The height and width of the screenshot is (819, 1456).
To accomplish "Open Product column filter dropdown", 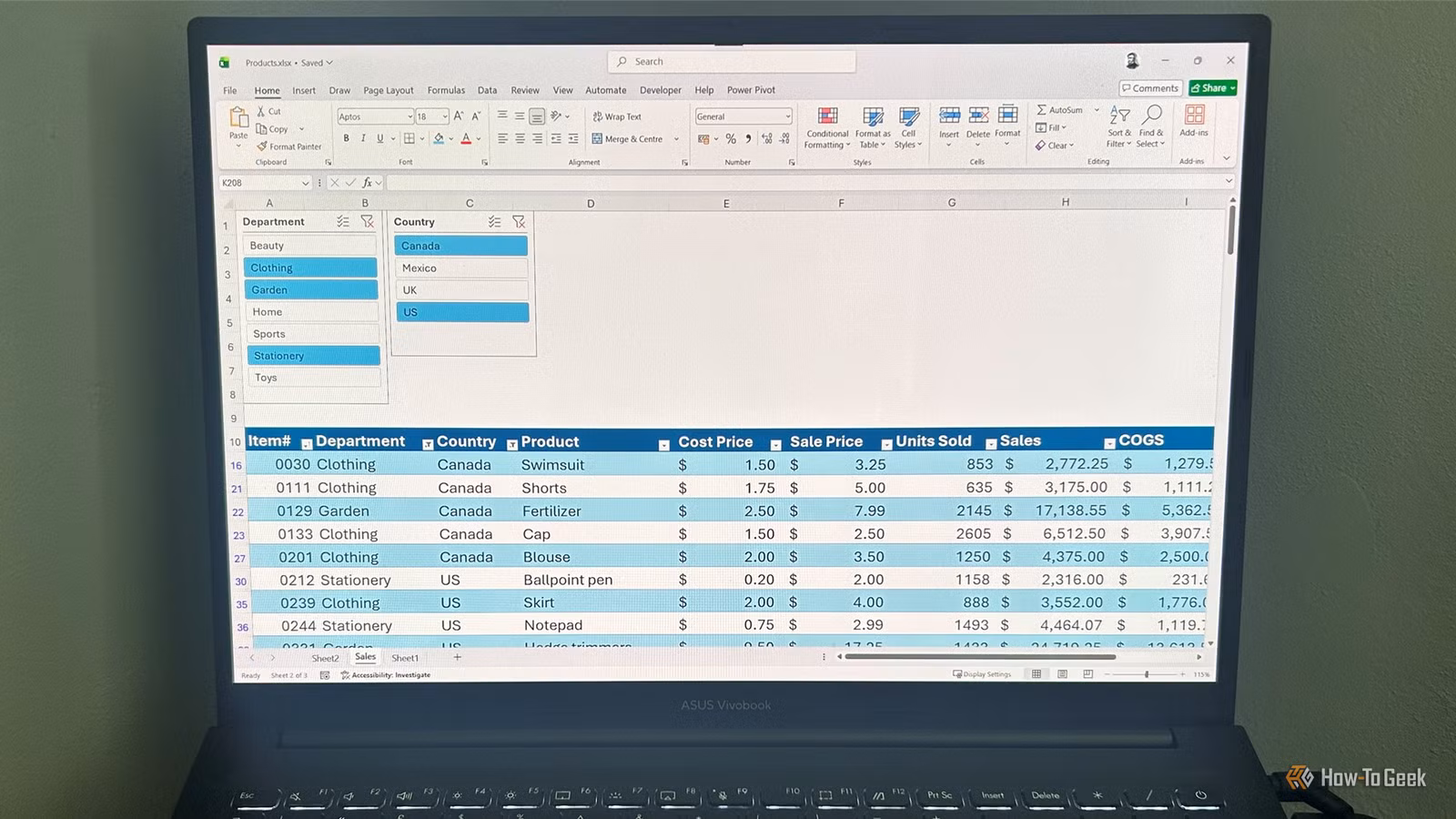I will [x=663, y=445].
